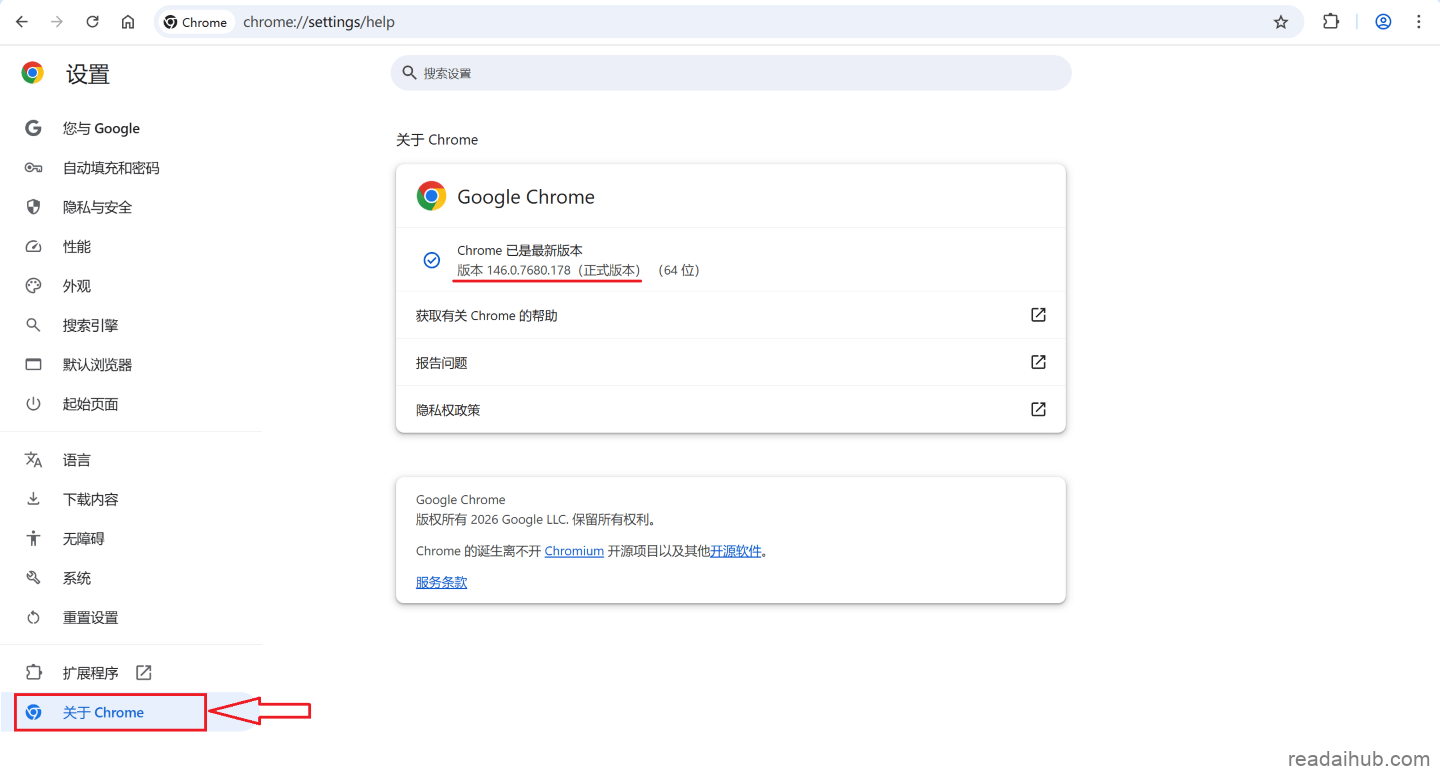Open the 服务条款 link
This screenshot has width=1440, height=776.
click(441, 582)
